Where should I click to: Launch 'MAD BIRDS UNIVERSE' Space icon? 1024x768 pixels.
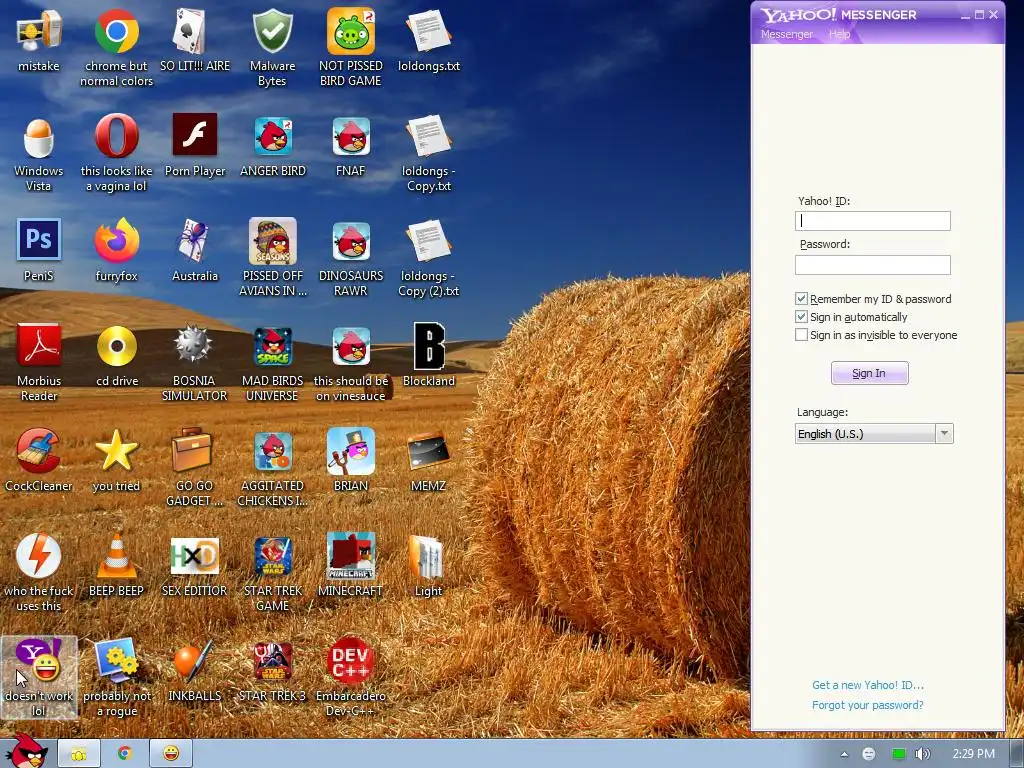click(x=272, y=346)
